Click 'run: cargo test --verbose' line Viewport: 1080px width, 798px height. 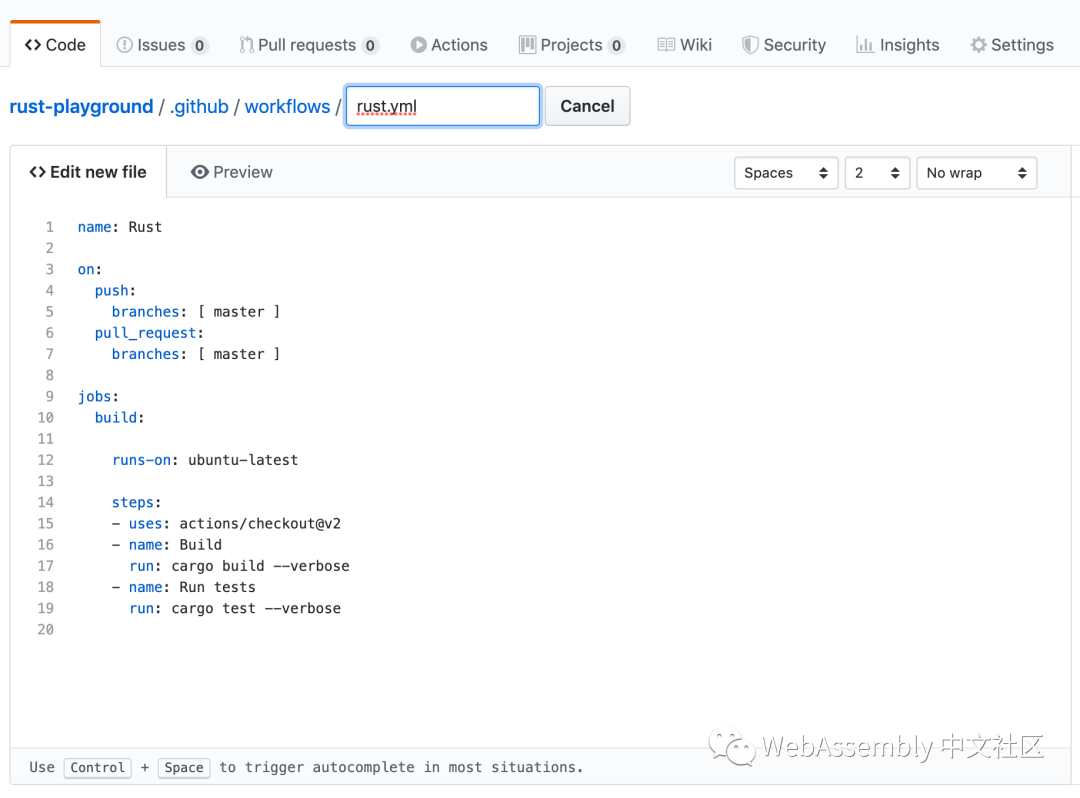point(235,609)
